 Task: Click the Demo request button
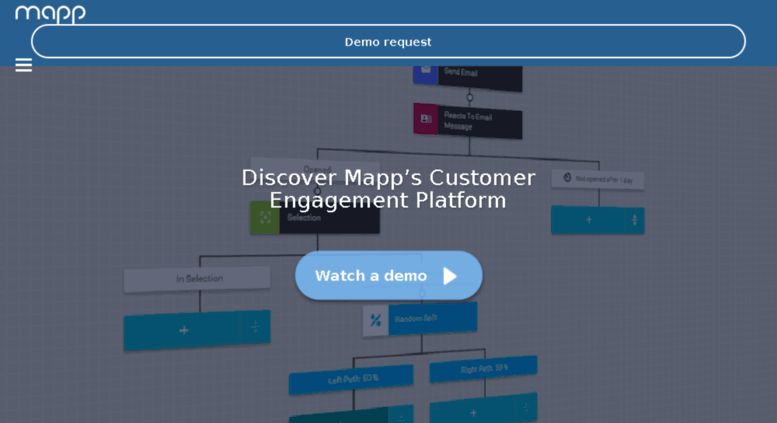click(x=388, y=42)
